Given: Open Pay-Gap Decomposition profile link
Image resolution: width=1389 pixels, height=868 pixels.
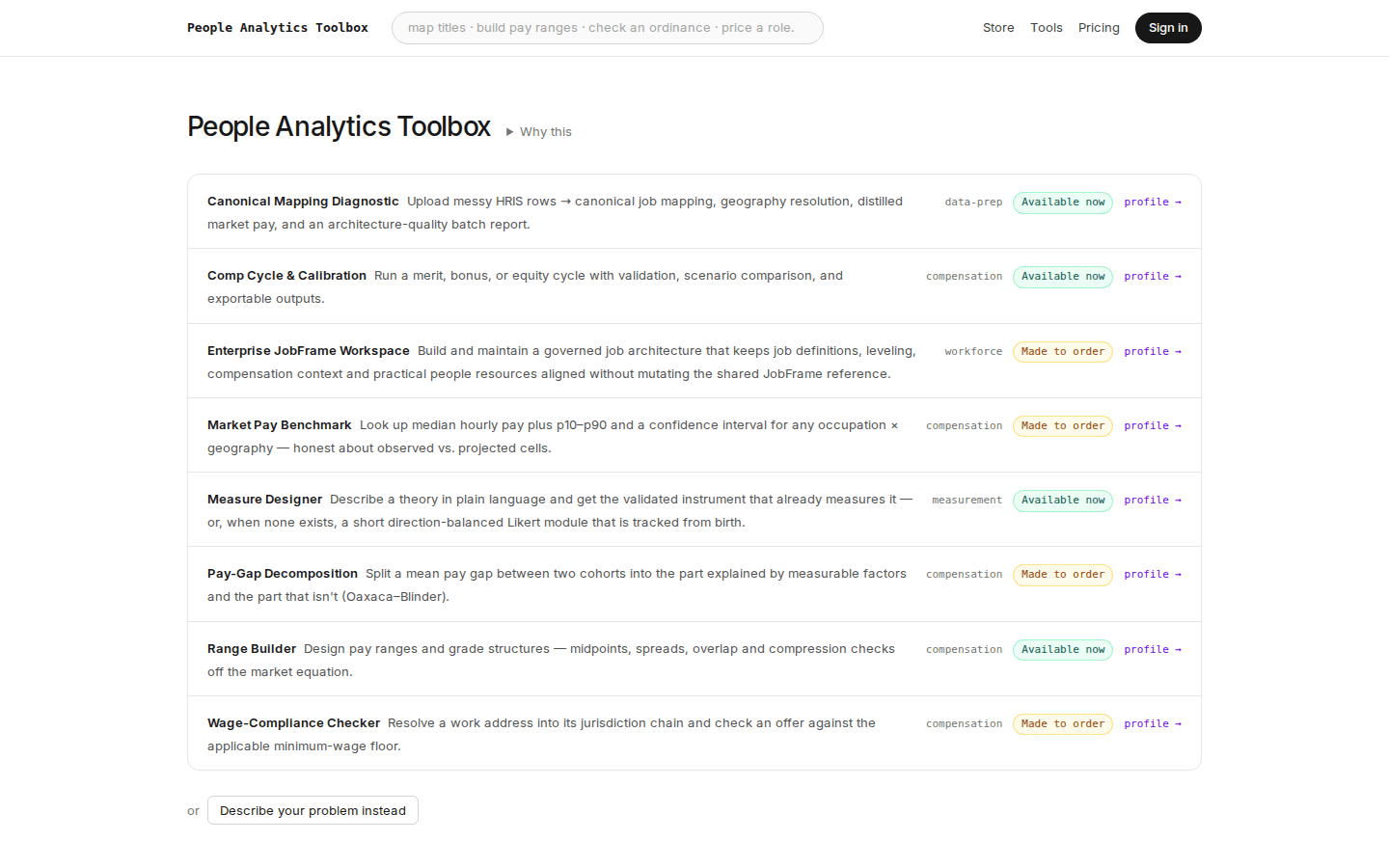Looking at the screenshot, I should (x=1153, y=575).
